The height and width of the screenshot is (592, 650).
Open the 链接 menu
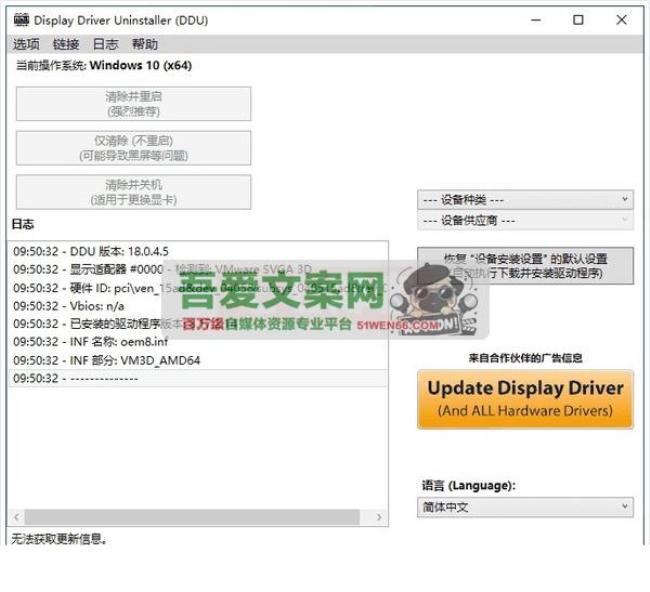[66, 44]
